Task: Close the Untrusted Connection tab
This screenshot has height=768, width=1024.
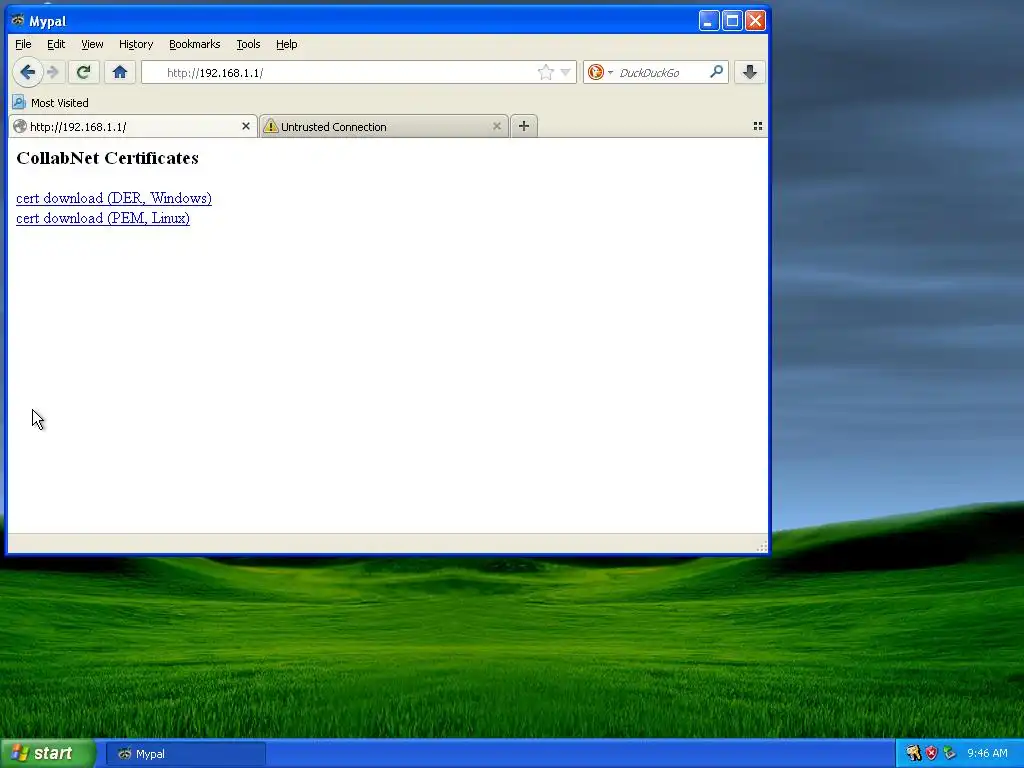Action: click(497, 126)
